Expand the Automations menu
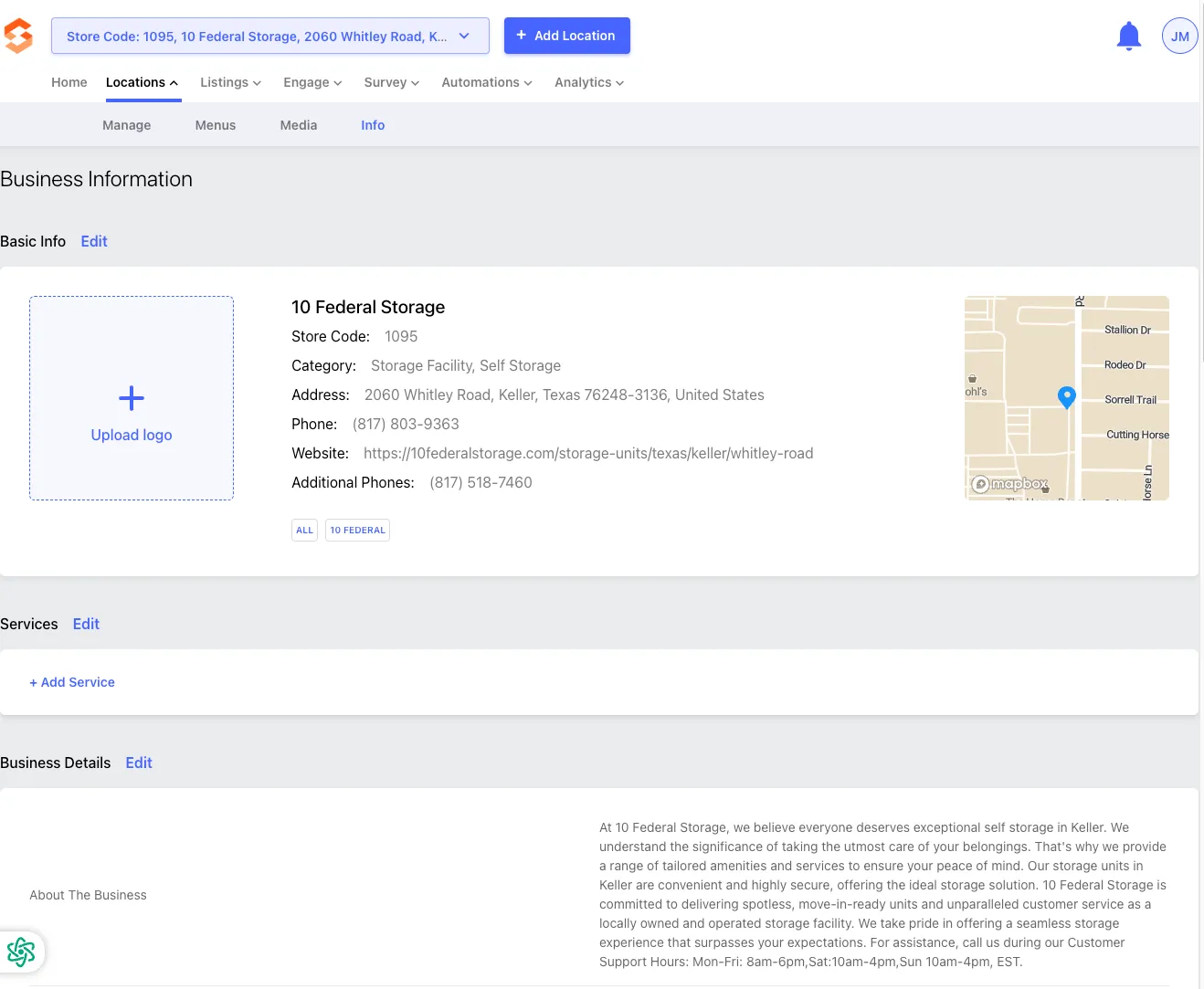Viewport: 1204px width, 989px height. pos(487,82)
